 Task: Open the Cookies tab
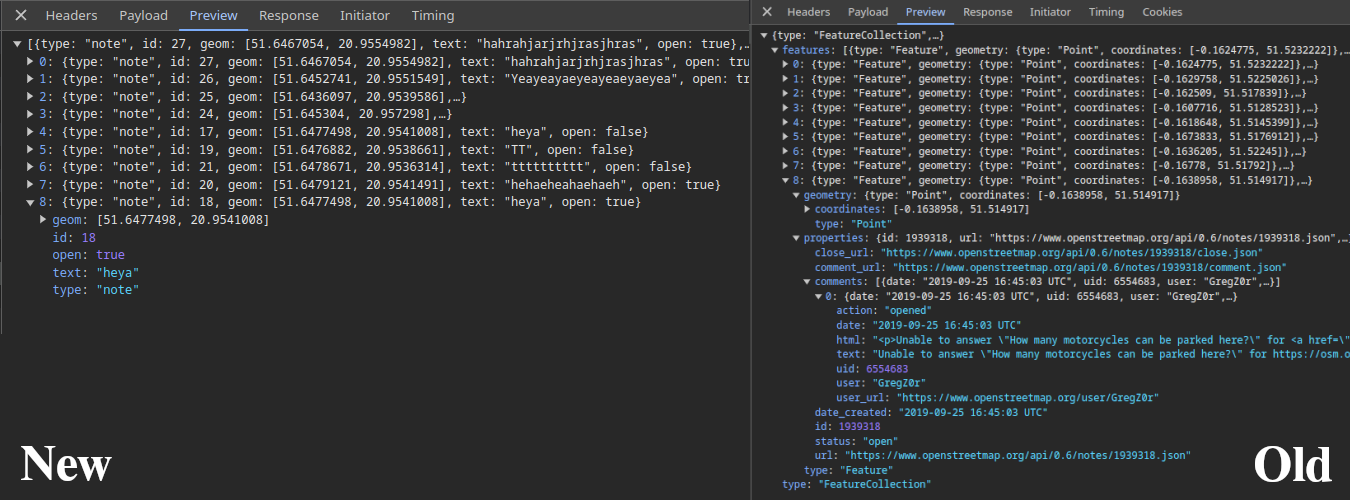pos(1162,12)
